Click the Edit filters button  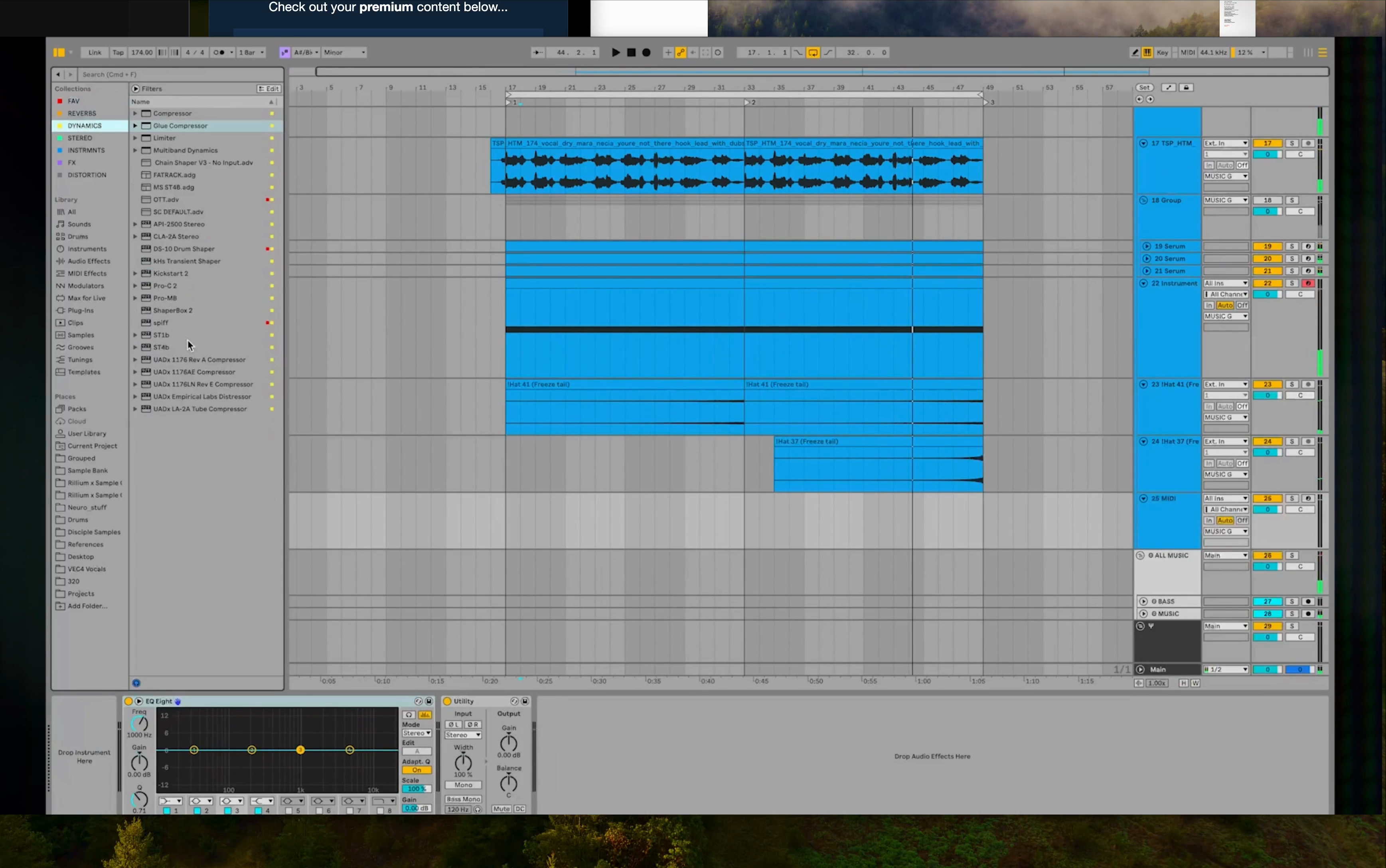[269, 89]
